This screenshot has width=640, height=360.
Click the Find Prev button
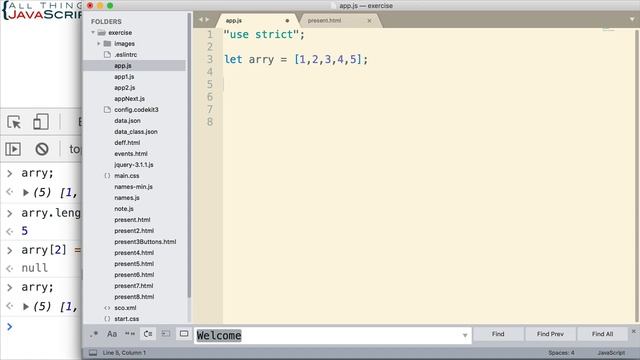tap(550, 334)
